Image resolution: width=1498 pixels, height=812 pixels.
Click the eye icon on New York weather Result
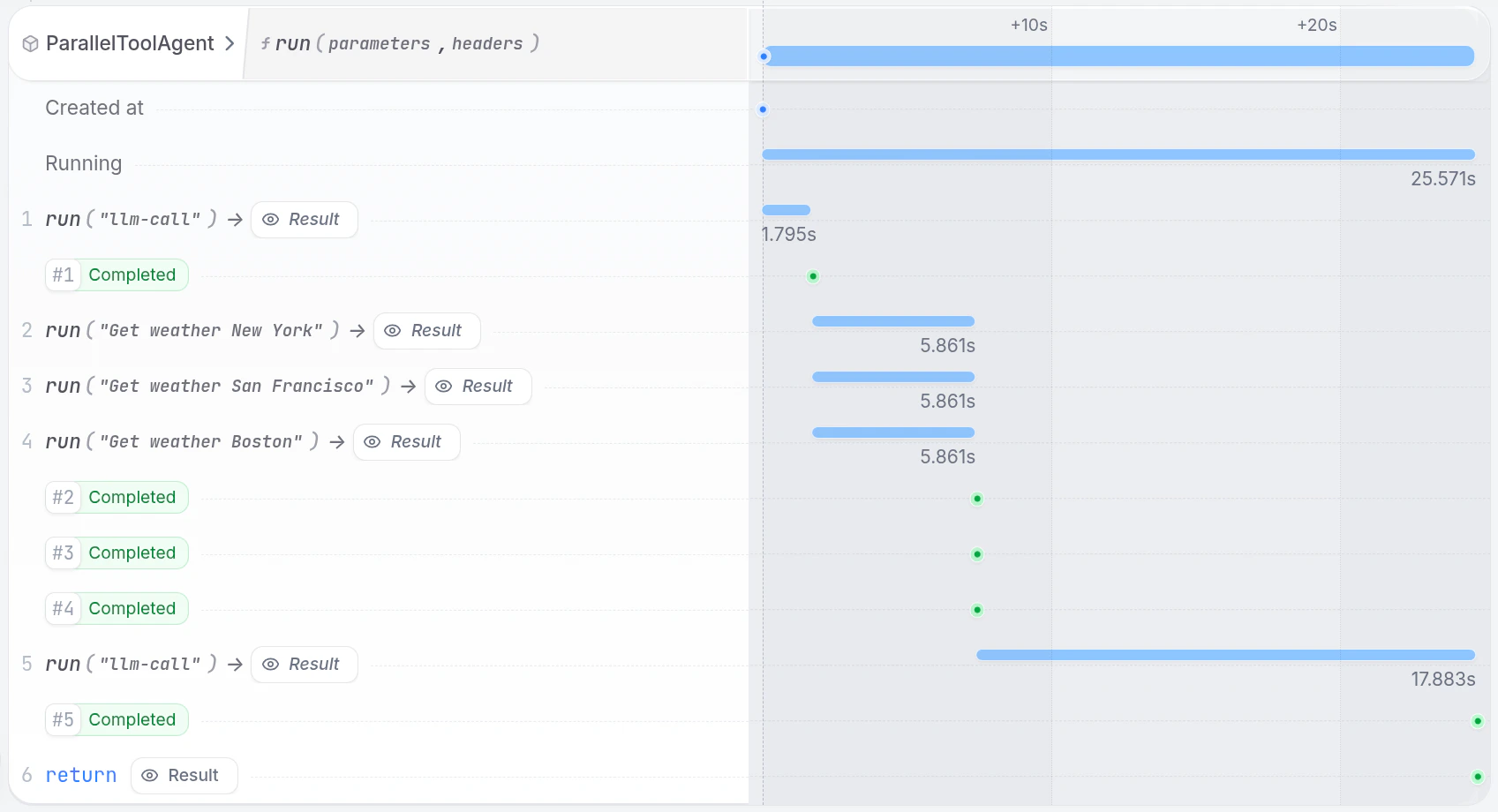pyautogui.click(x=393, y=331)
